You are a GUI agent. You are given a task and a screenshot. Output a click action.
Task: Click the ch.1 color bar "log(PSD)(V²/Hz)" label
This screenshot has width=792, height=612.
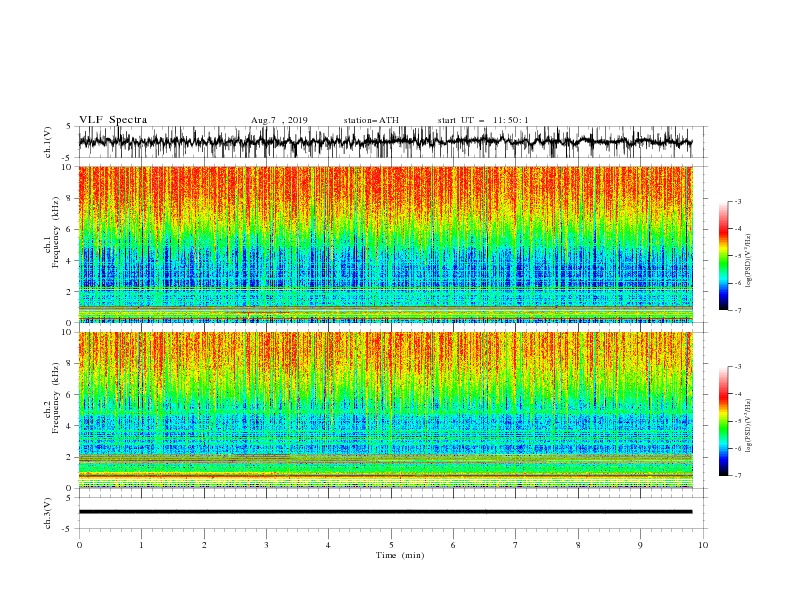[x=748, y=261]
